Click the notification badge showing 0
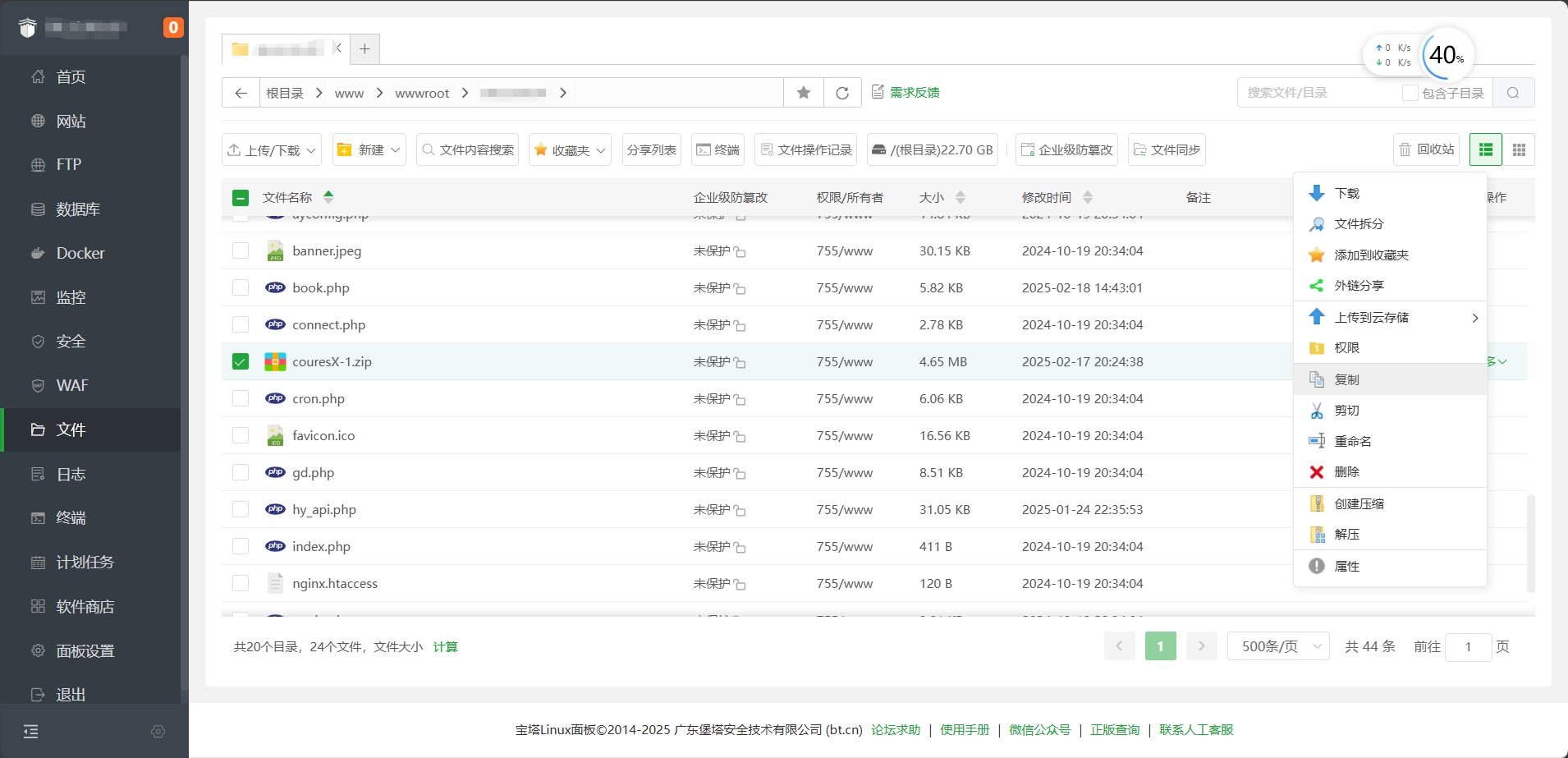The image size is (1568, 758). click(x=173, y=27)
